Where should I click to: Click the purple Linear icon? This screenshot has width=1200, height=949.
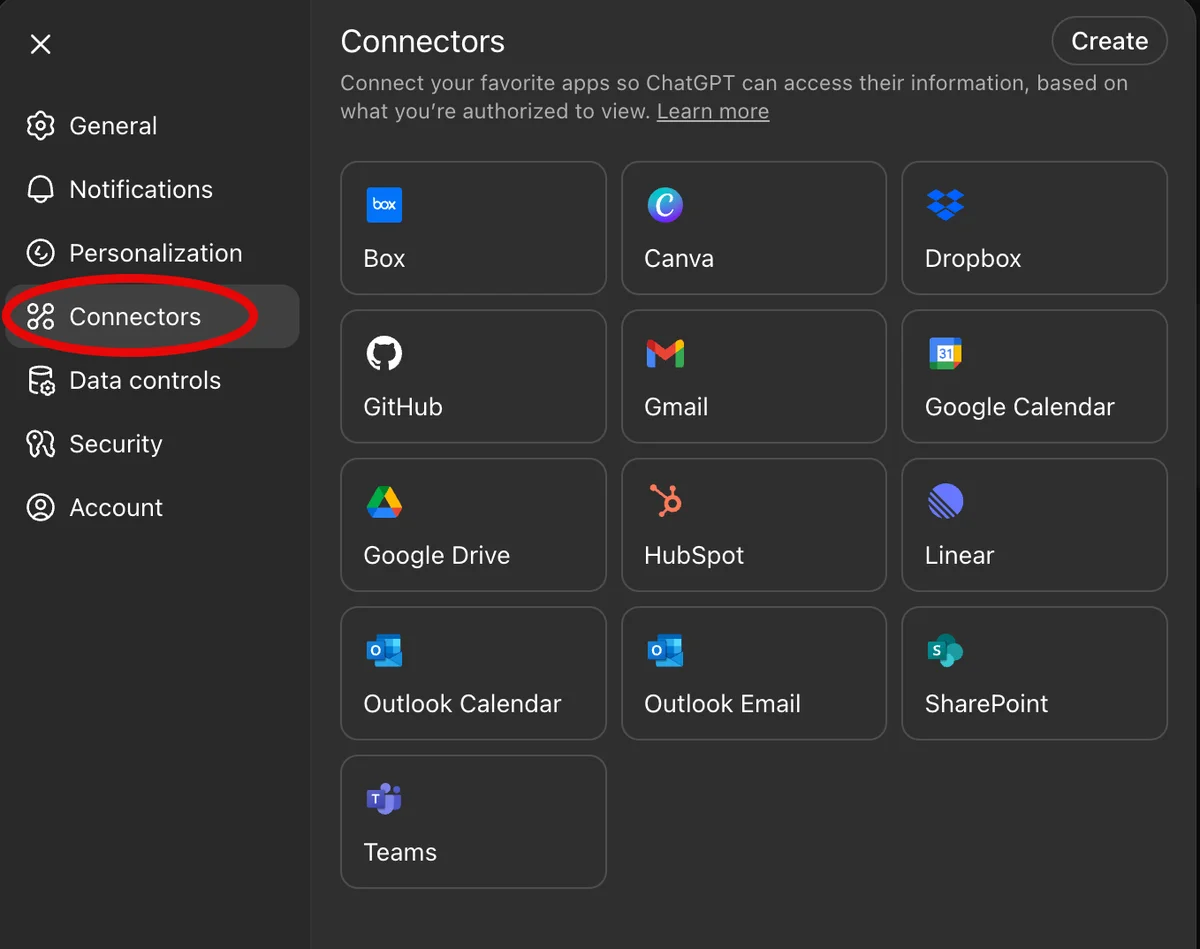click(945, 501)
